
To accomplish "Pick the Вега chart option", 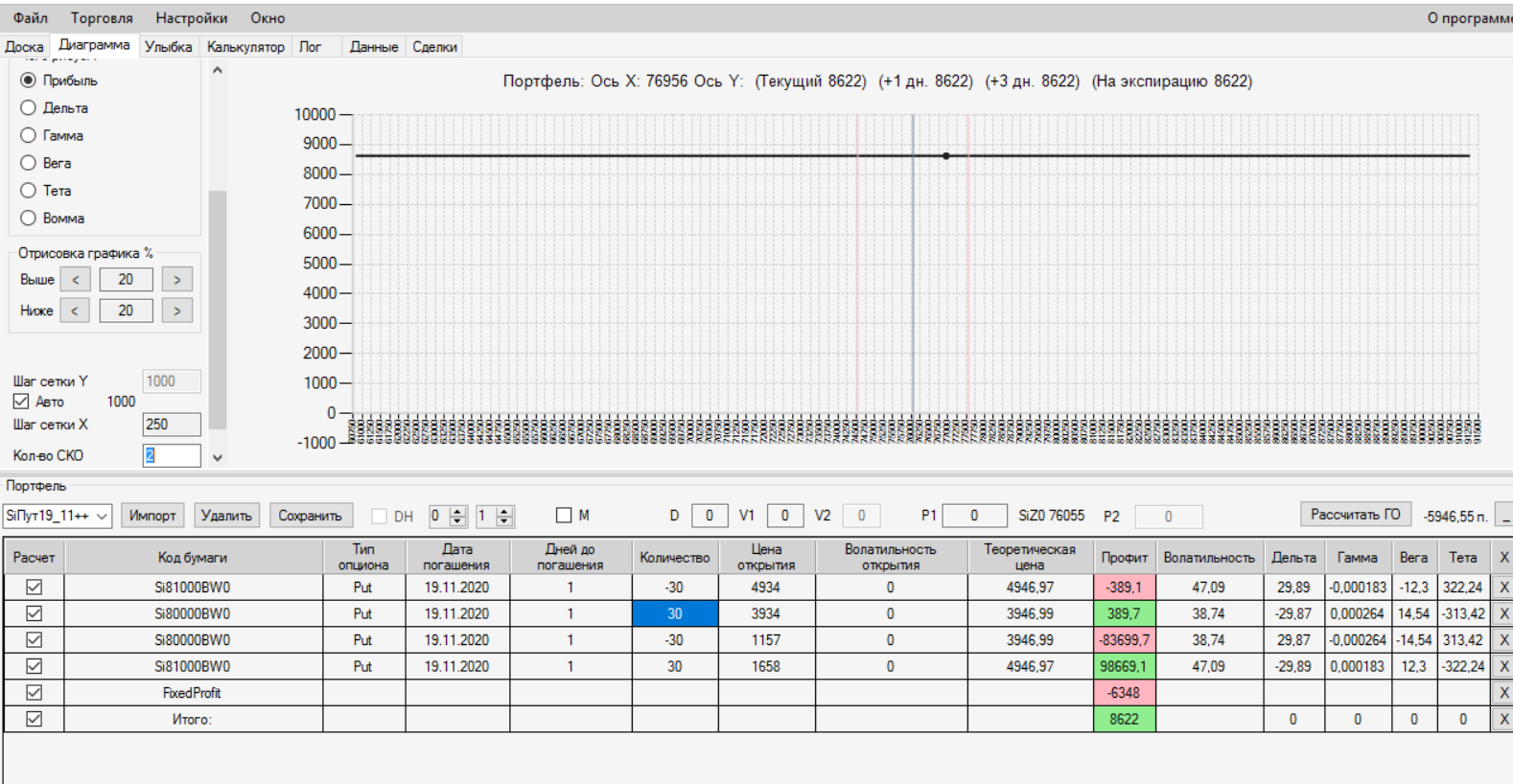I will tap(46, 163).
